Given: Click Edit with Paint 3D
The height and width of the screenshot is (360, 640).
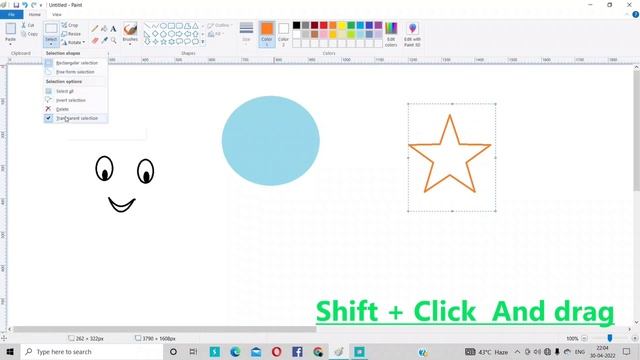Looking at the screenshot, I should click(x=412, y=34).
